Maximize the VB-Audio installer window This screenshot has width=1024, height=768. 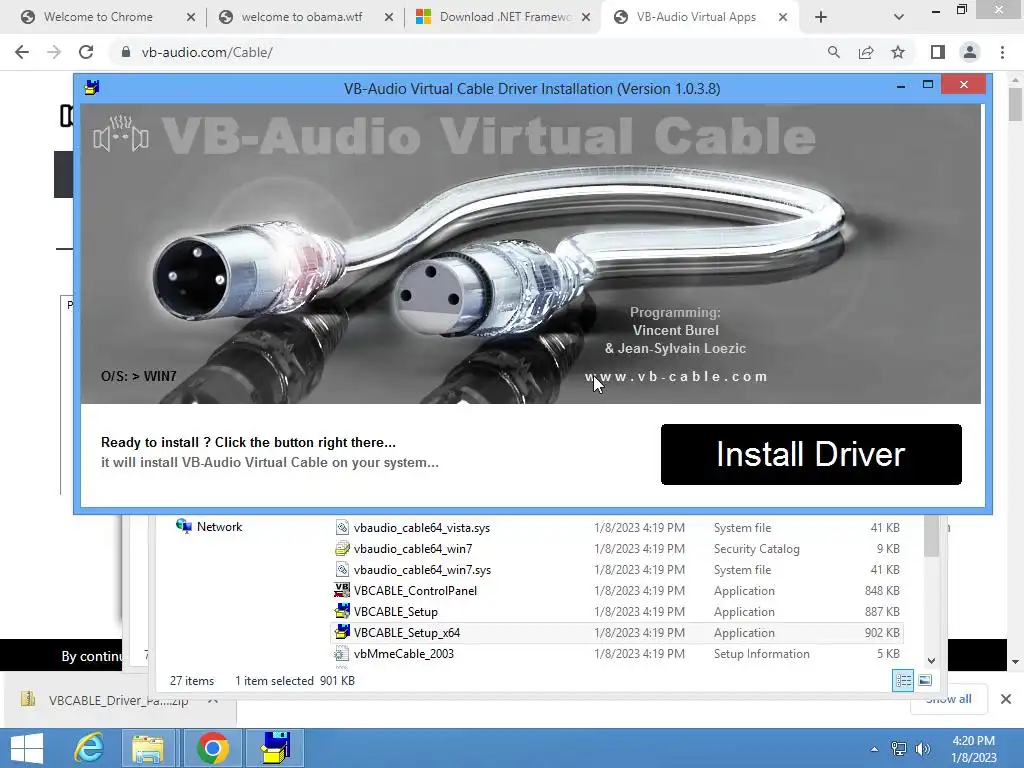(x=927, y=85)
